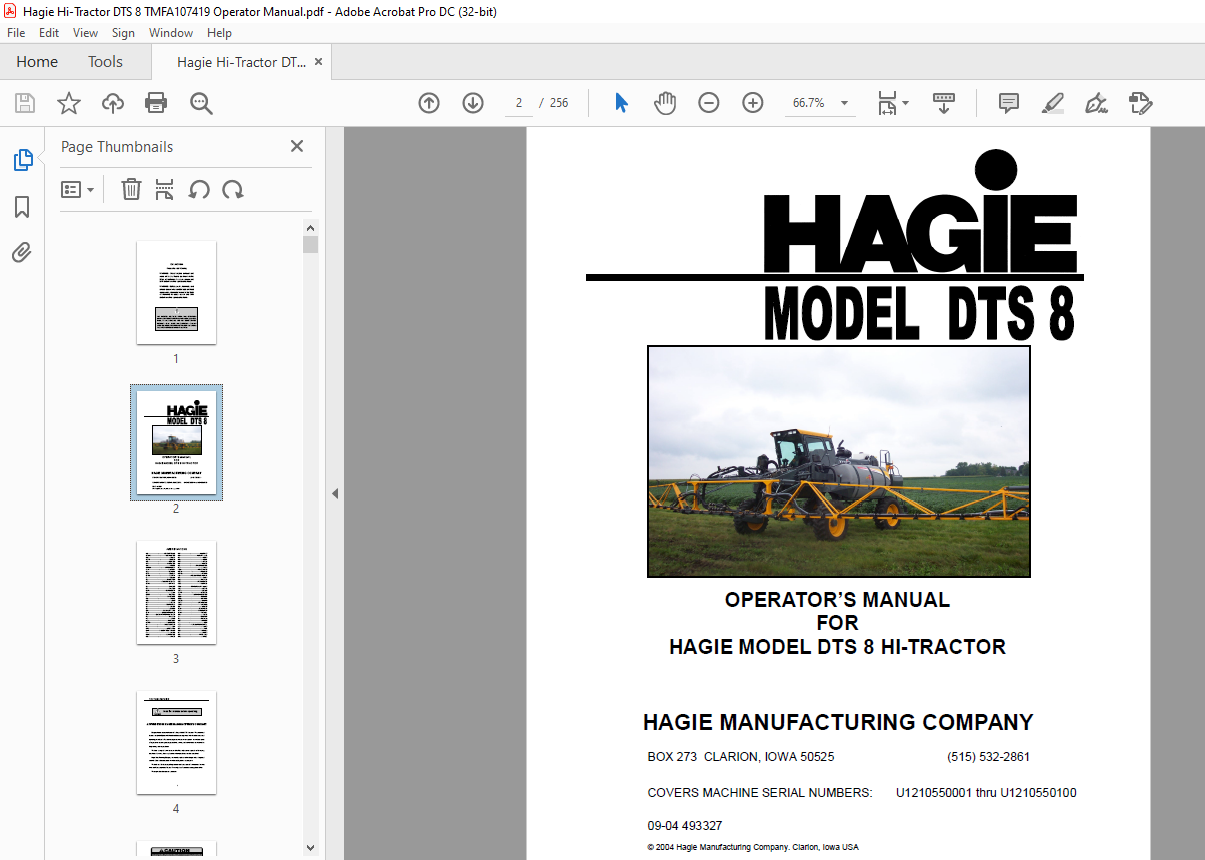Save the file with the floppy disk icon
1205x860 pixels.
(x=25, y=103)
